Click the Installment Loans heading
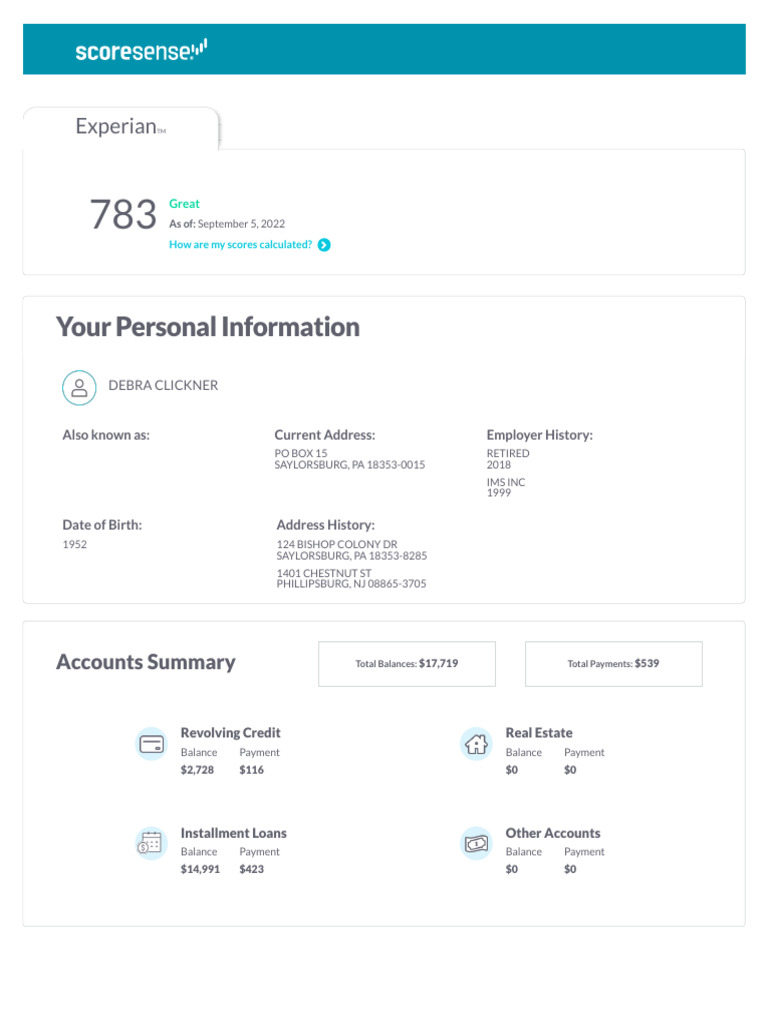768x1024 pixels. coord(233,833)
